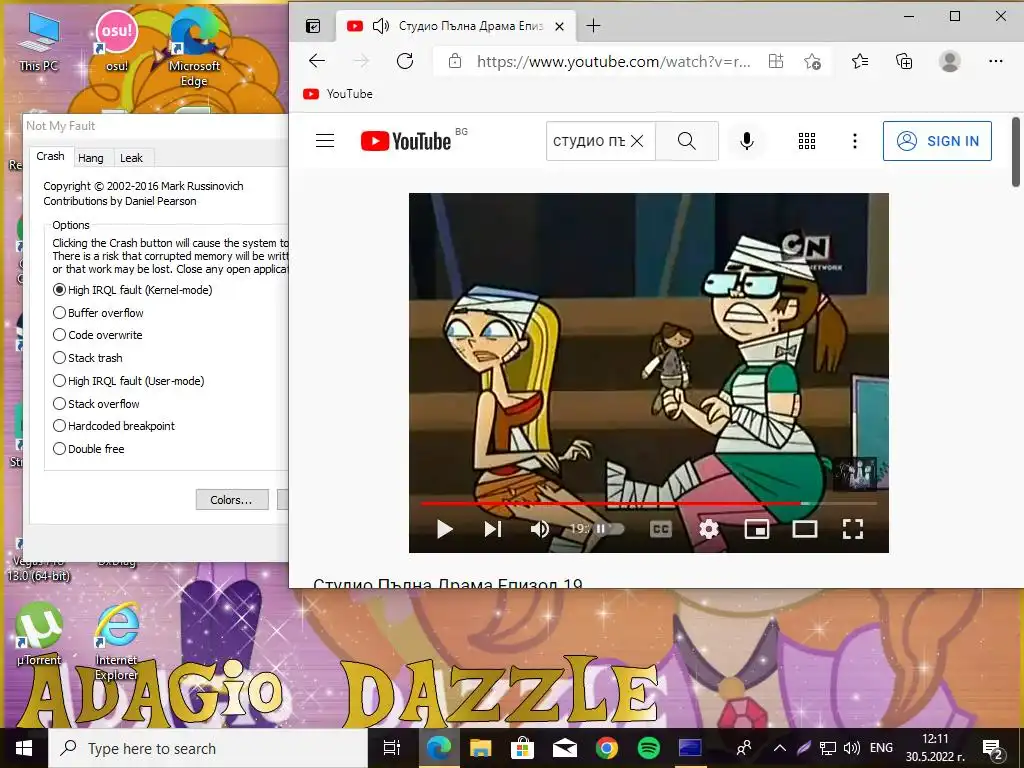Screen dimensions: 1024x768
Task: Open YouTube hamburger guide menu
Action: click(325, 141)
